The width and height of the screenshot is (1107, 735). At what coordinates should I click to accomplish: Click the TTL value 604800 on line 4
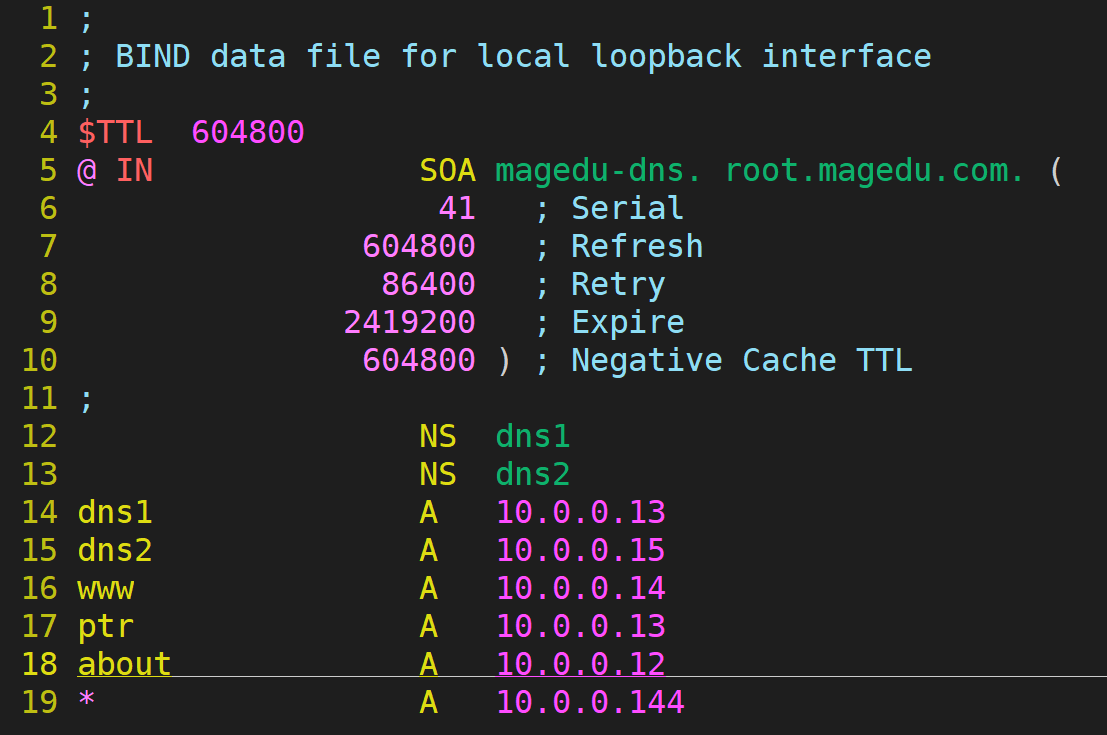tap(248, 132)
